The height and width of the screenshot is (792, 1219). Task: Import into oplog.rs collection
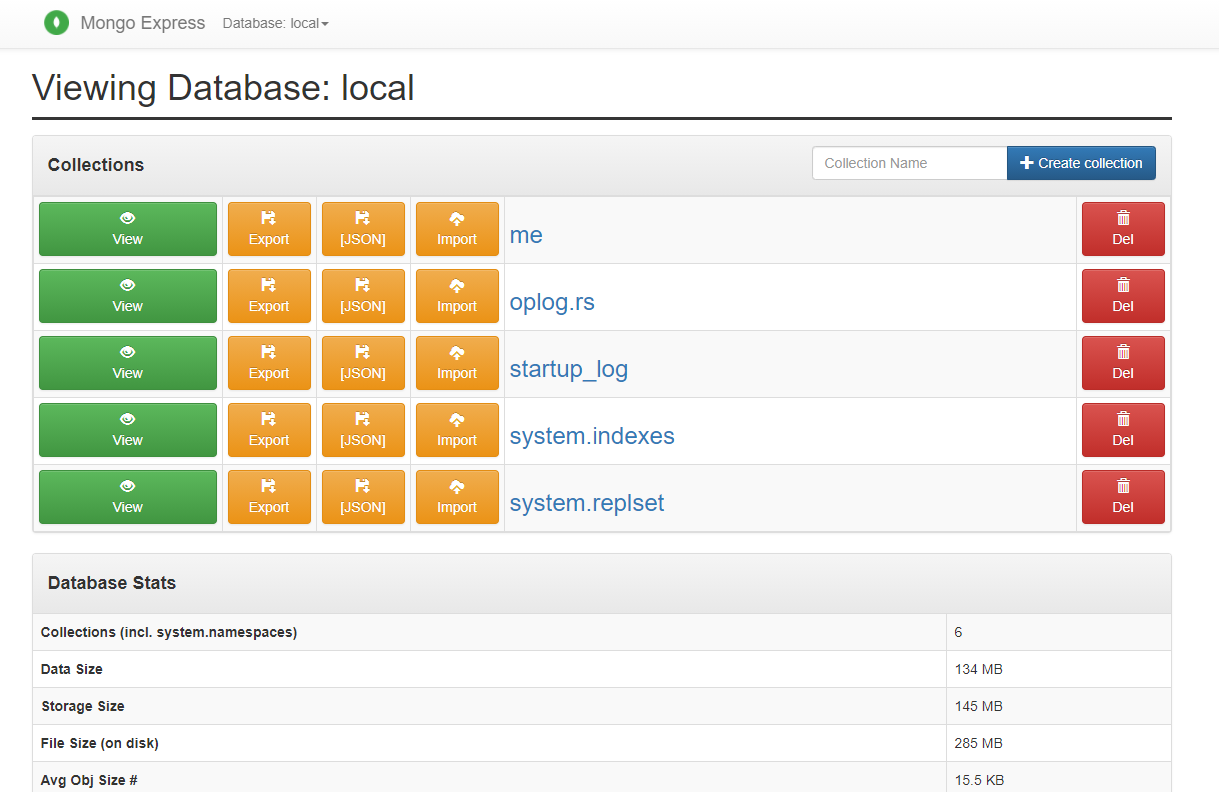(x=457, y=296)
